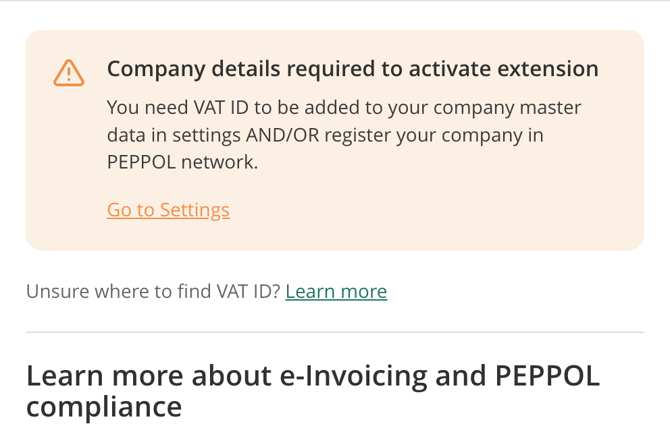Image resolution: width=670 pixels, height=430 pixels.
Task: Select the 'Unsure where to find VAT ID?' text
Action: tap(152, 291)
